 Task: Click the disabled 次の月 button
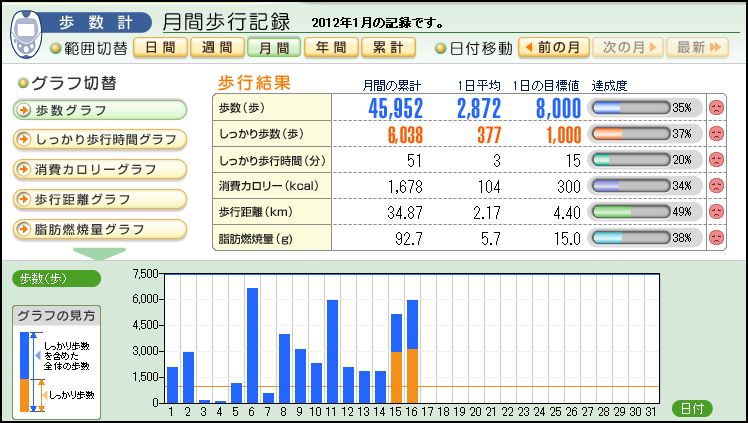[628, 48]
